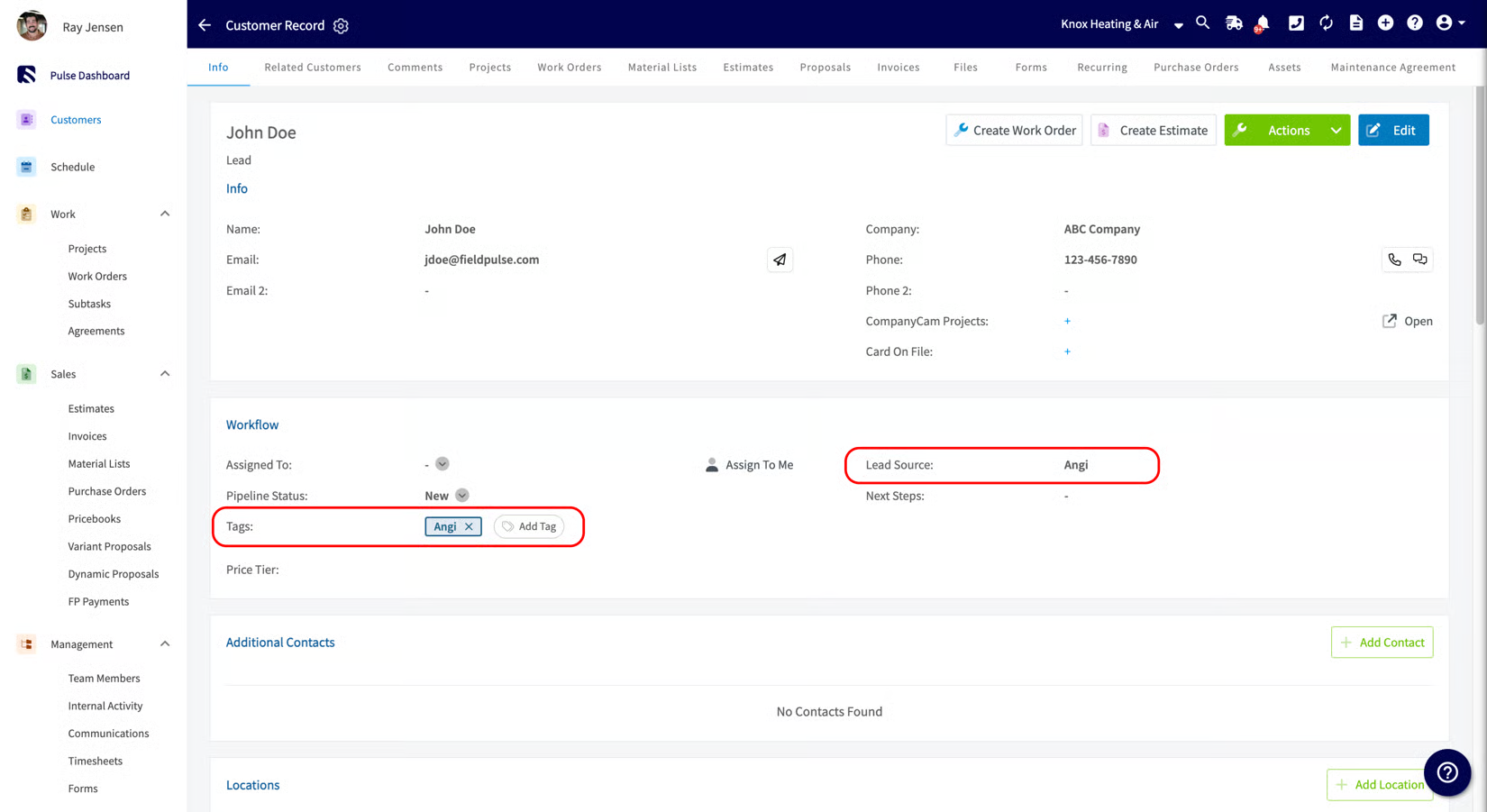The image size is (1487, 812).
Task: Open Subtasks in the sidebar
Action: [x=89, y=304]
